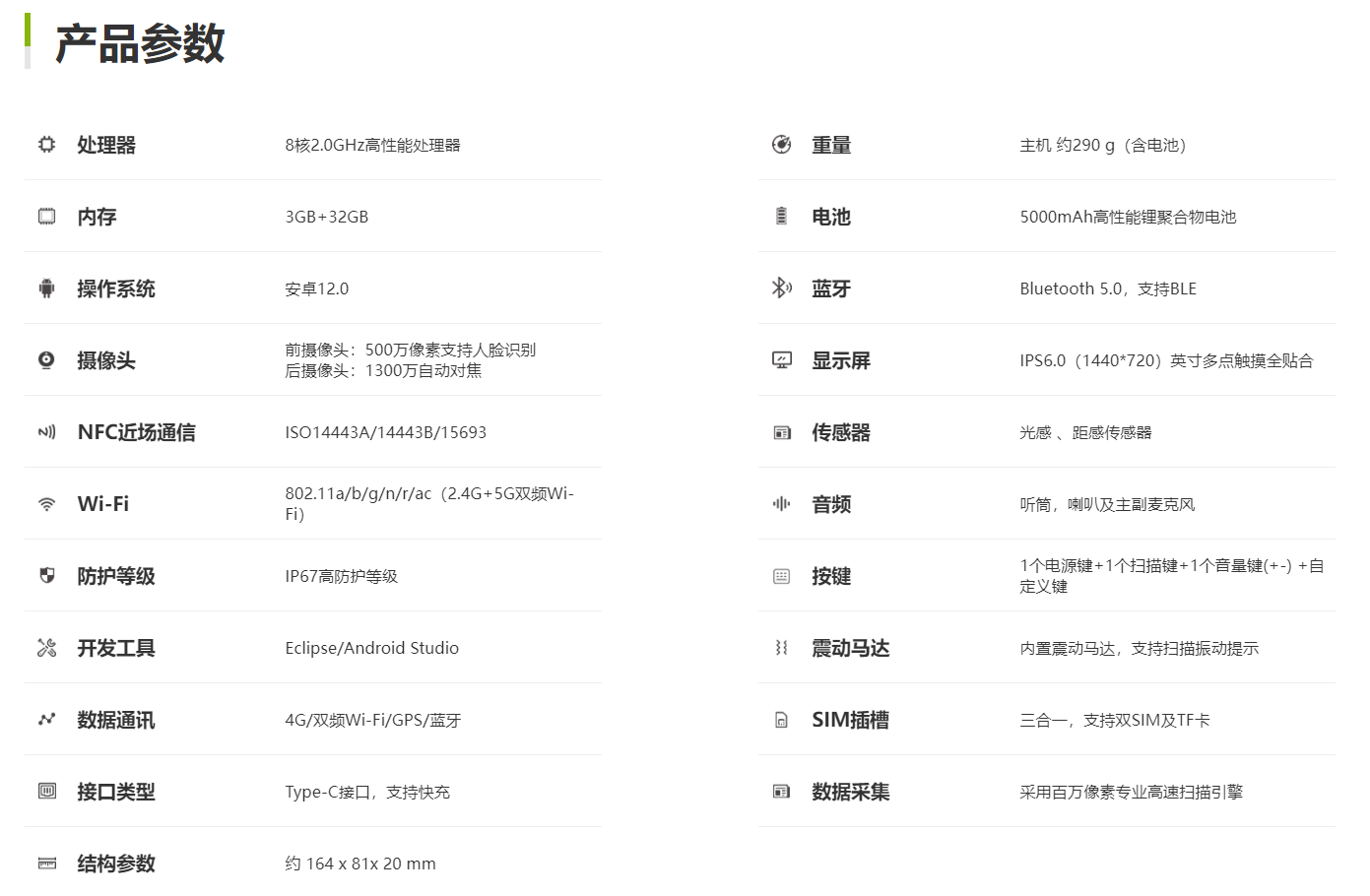Click the development tools wrench icon
This screenshot has width=1370, height=896.
pyautogui.click(x=46, y=648)
